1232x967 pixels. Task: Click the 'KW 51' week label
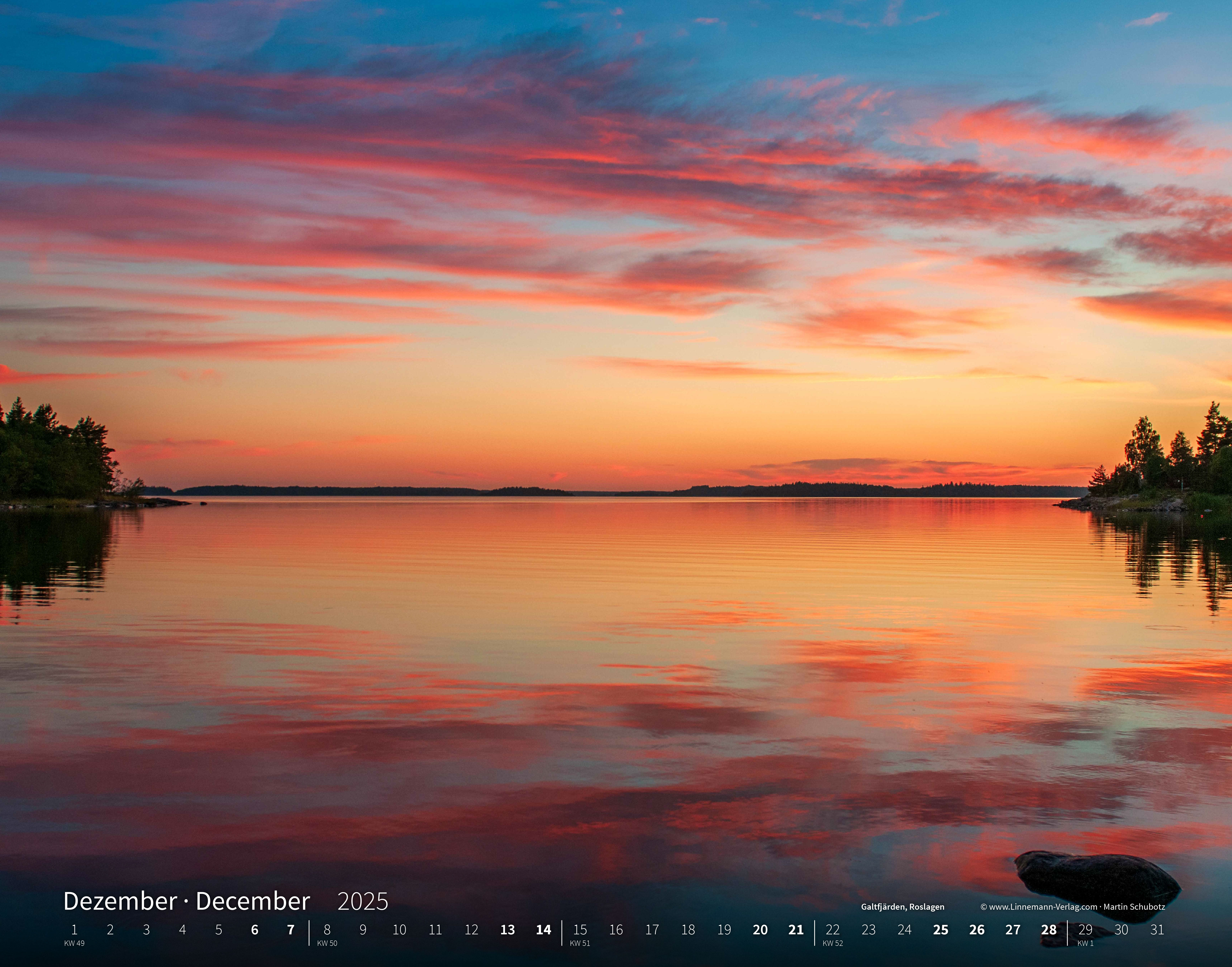(580, 943)
